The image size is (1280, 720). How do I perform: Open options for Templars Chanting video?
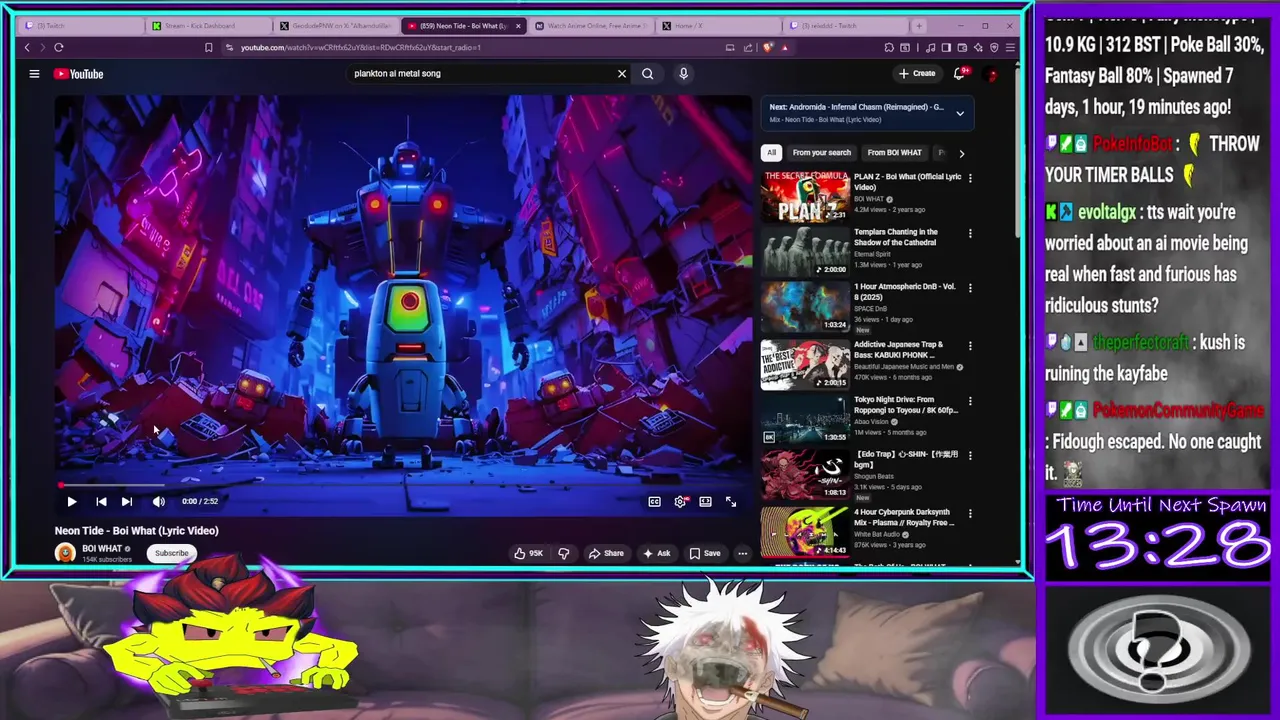970,233
